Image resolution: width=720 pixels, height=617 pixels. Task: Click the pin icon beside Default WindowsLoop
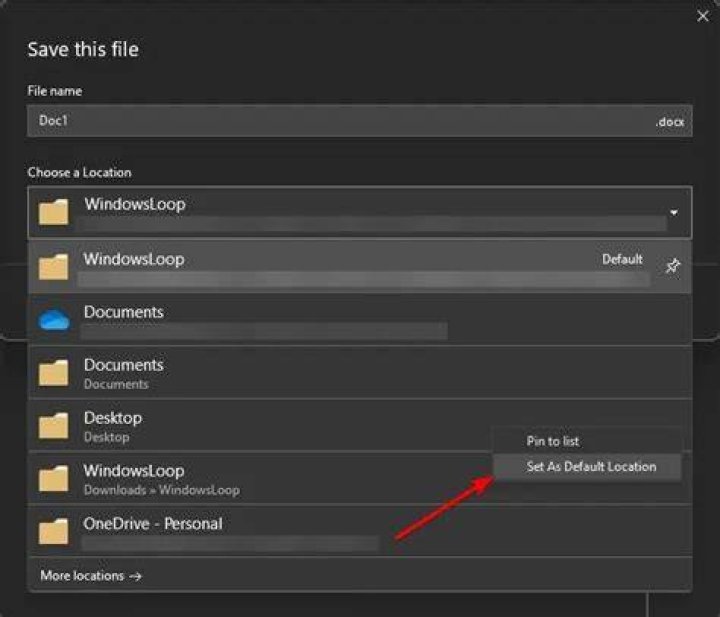tap(673, 266)
